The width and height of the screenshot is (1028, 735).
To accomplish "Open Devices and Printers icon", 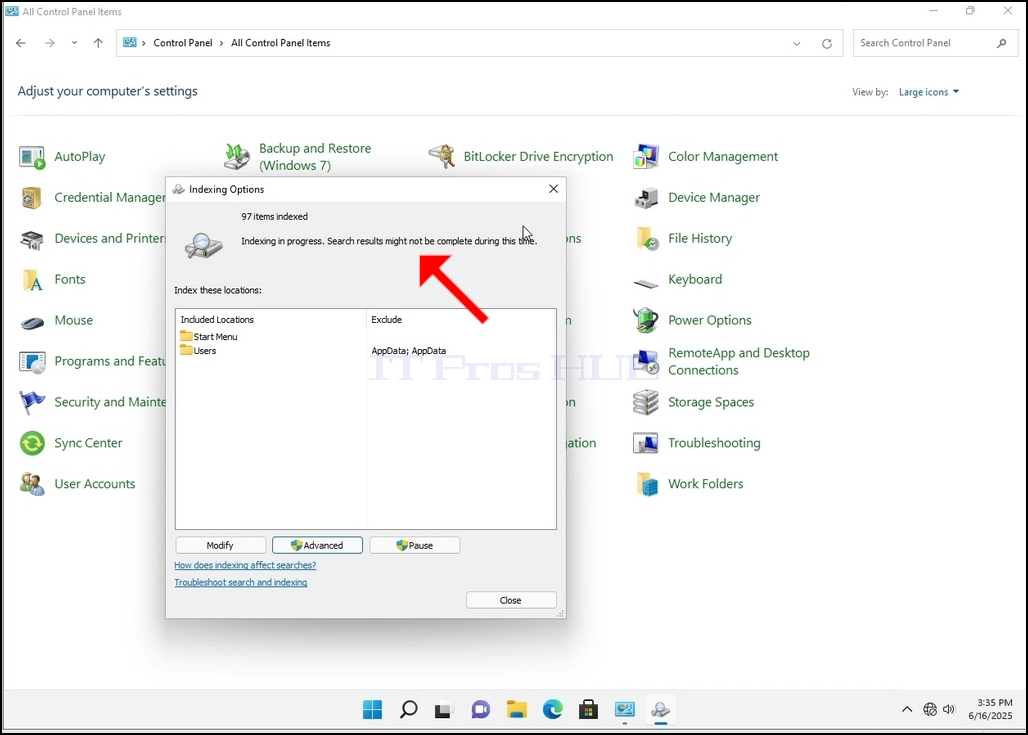I will click(32, 239).
